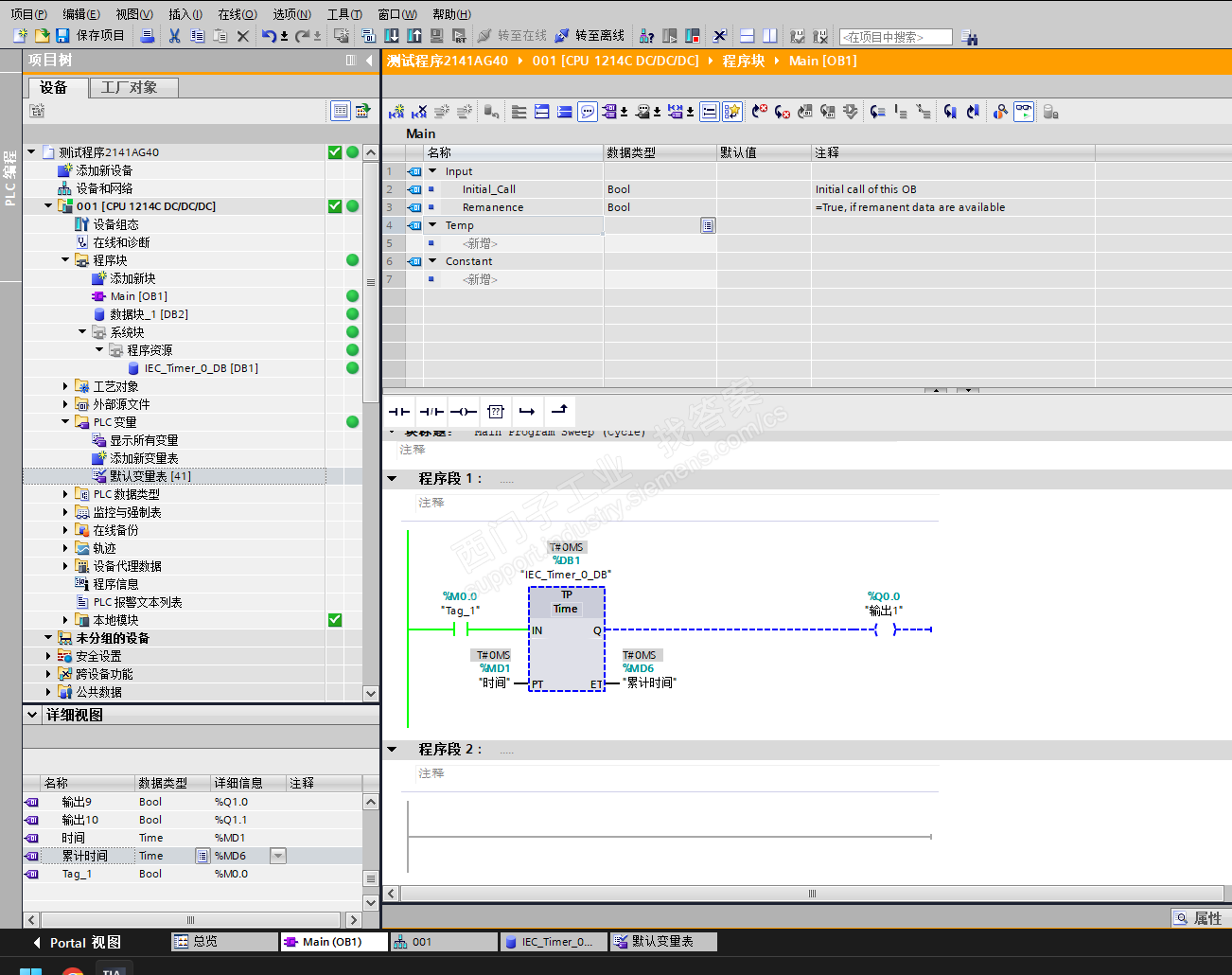Screen dimensions: 1232x975
Task: Click the search in project input field
Action: pos(895,37)
